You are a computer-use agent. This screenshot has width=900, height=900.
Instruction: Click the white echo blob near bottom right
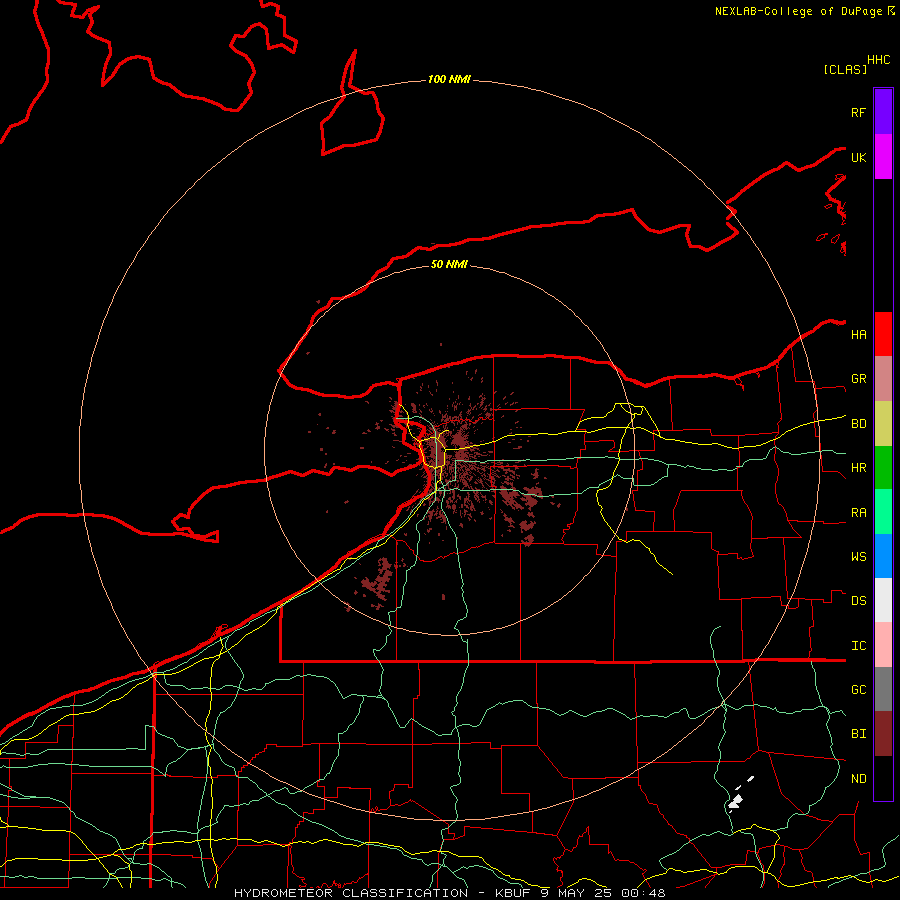coord(736,801)
